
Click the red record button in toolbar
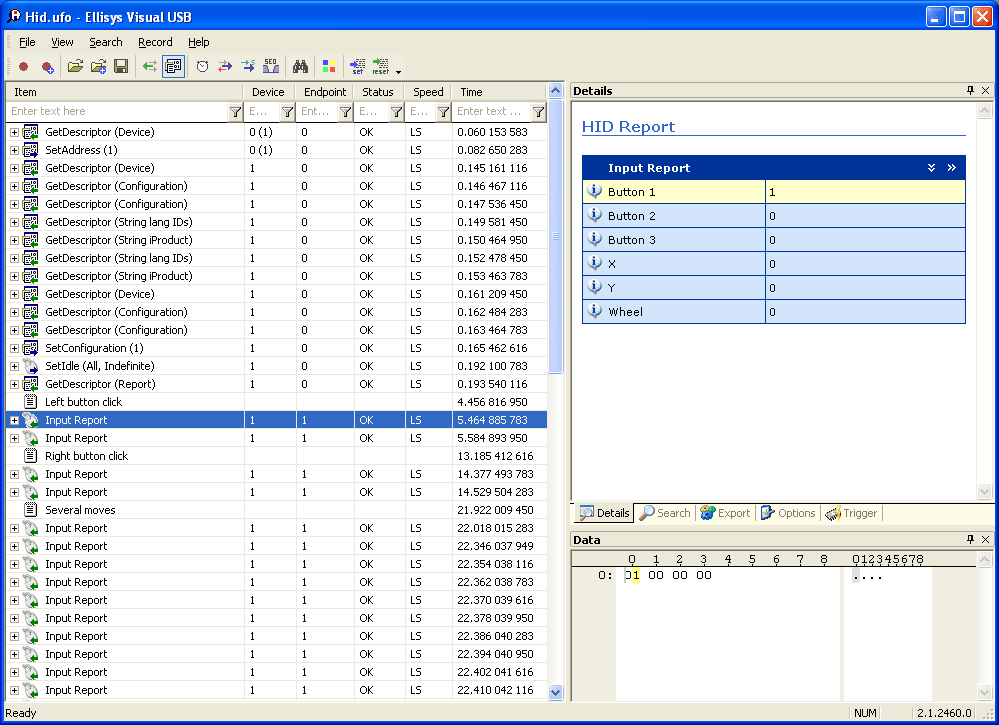point(23,67)
